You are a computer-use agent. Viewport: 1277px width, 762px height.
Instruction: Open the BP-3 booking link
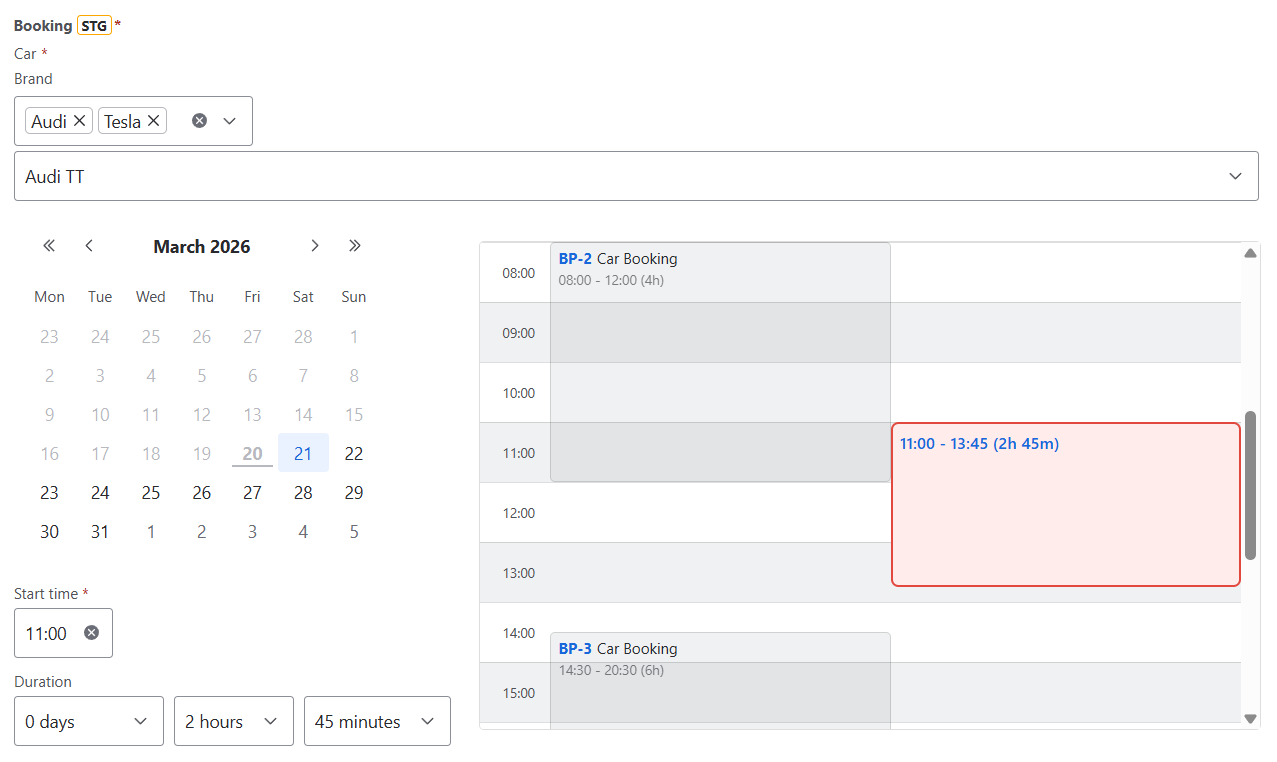575,649
